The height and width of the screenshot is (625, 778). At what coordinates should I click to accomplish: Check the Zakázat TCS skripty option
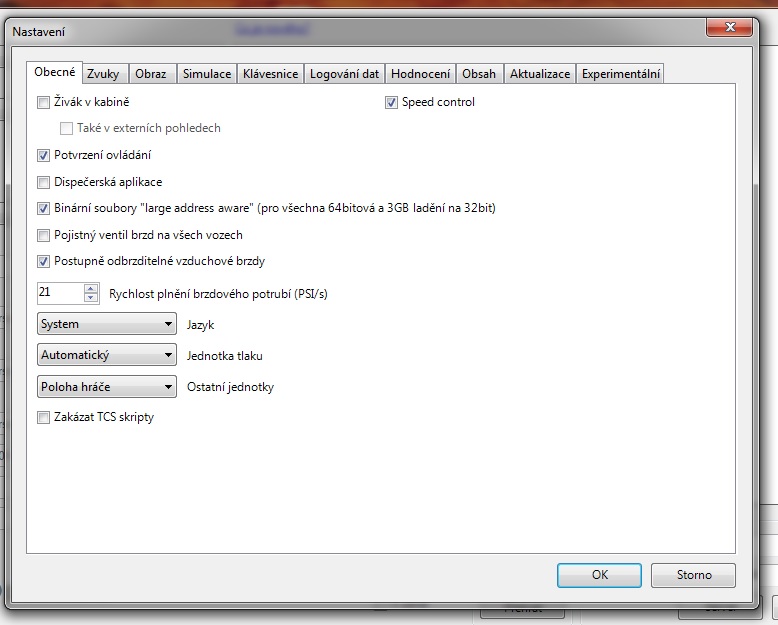pyautogui.click(x=43, y=418)
